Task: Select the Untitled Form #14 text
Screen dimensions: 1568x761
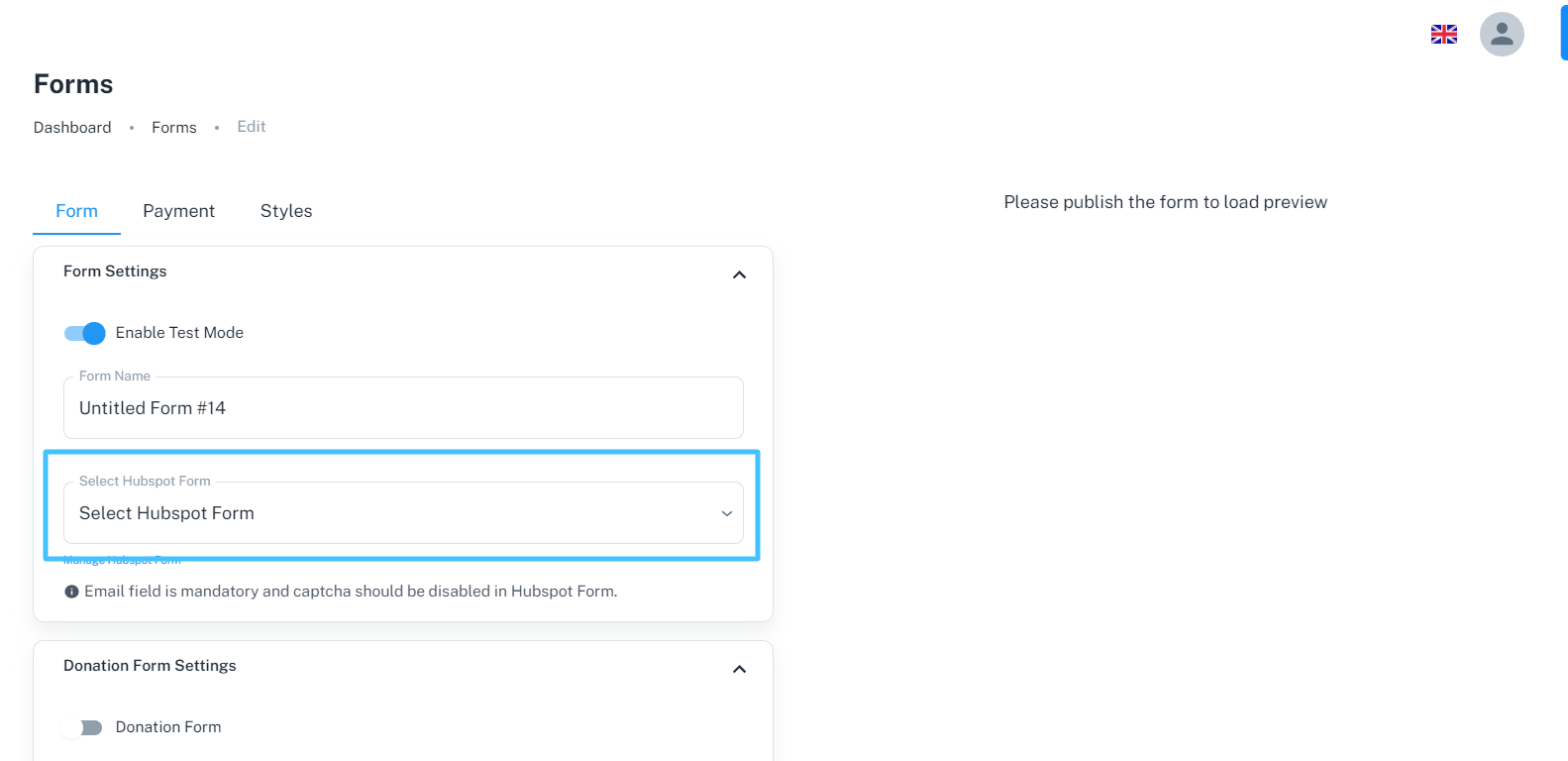Action: [x=152, y=407]
